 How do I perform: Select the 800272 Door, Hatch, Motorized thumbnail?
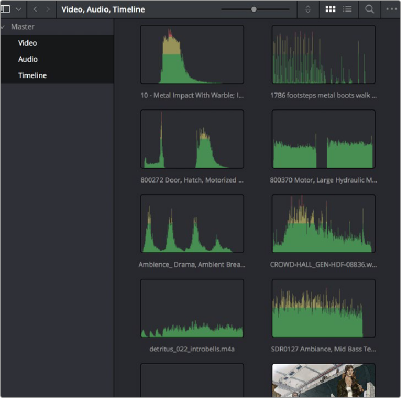[x=192, y=139]
